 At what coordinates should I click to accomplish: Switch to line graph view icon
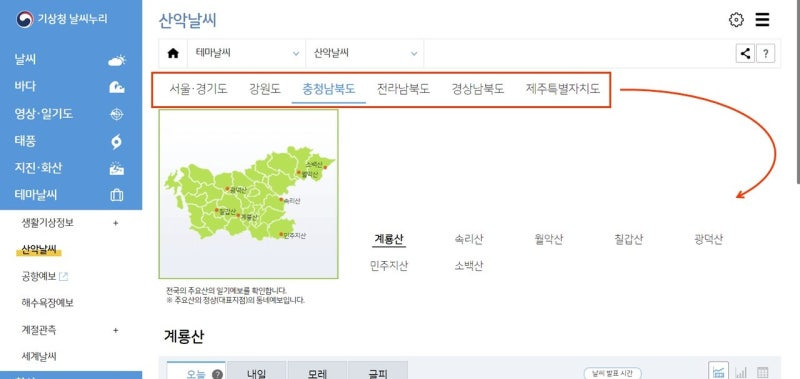click(718, 371)
